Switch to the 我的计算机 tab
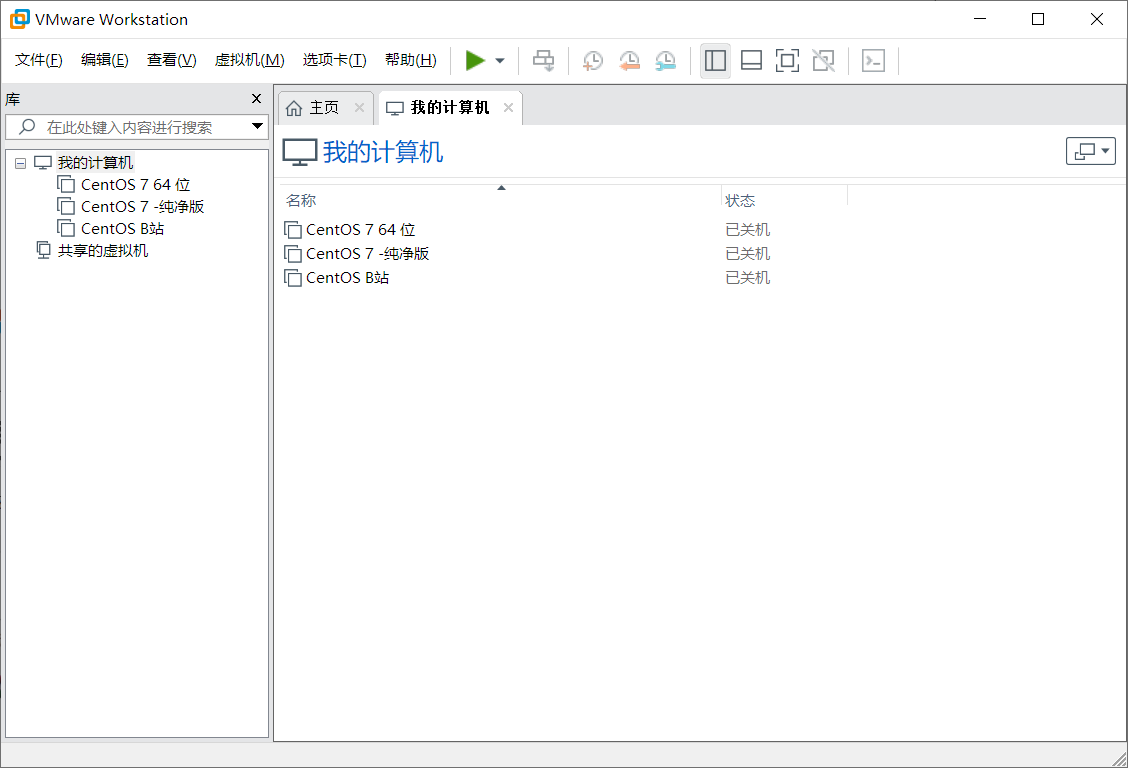The image size is (1128, 768). pos(450,108)
